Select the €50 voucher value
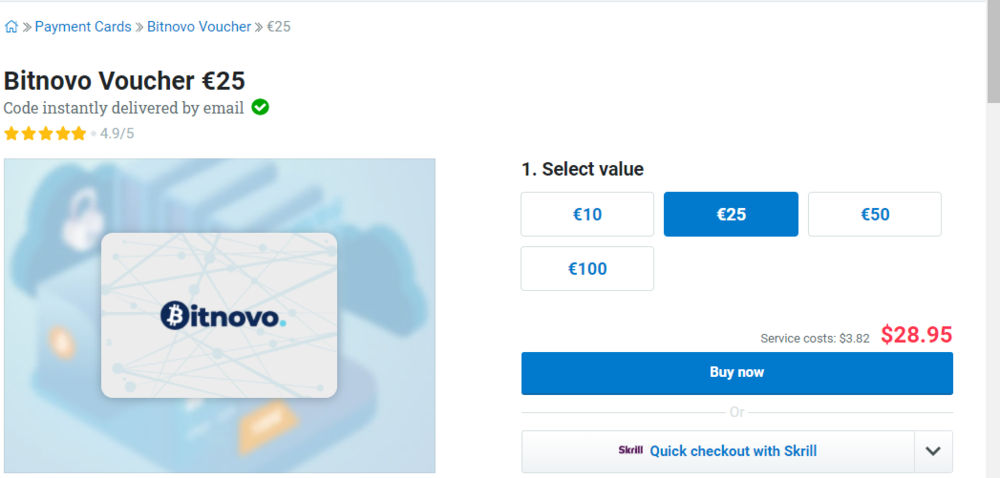Viewport: 1000px width, 478px height. click(875, 214)
